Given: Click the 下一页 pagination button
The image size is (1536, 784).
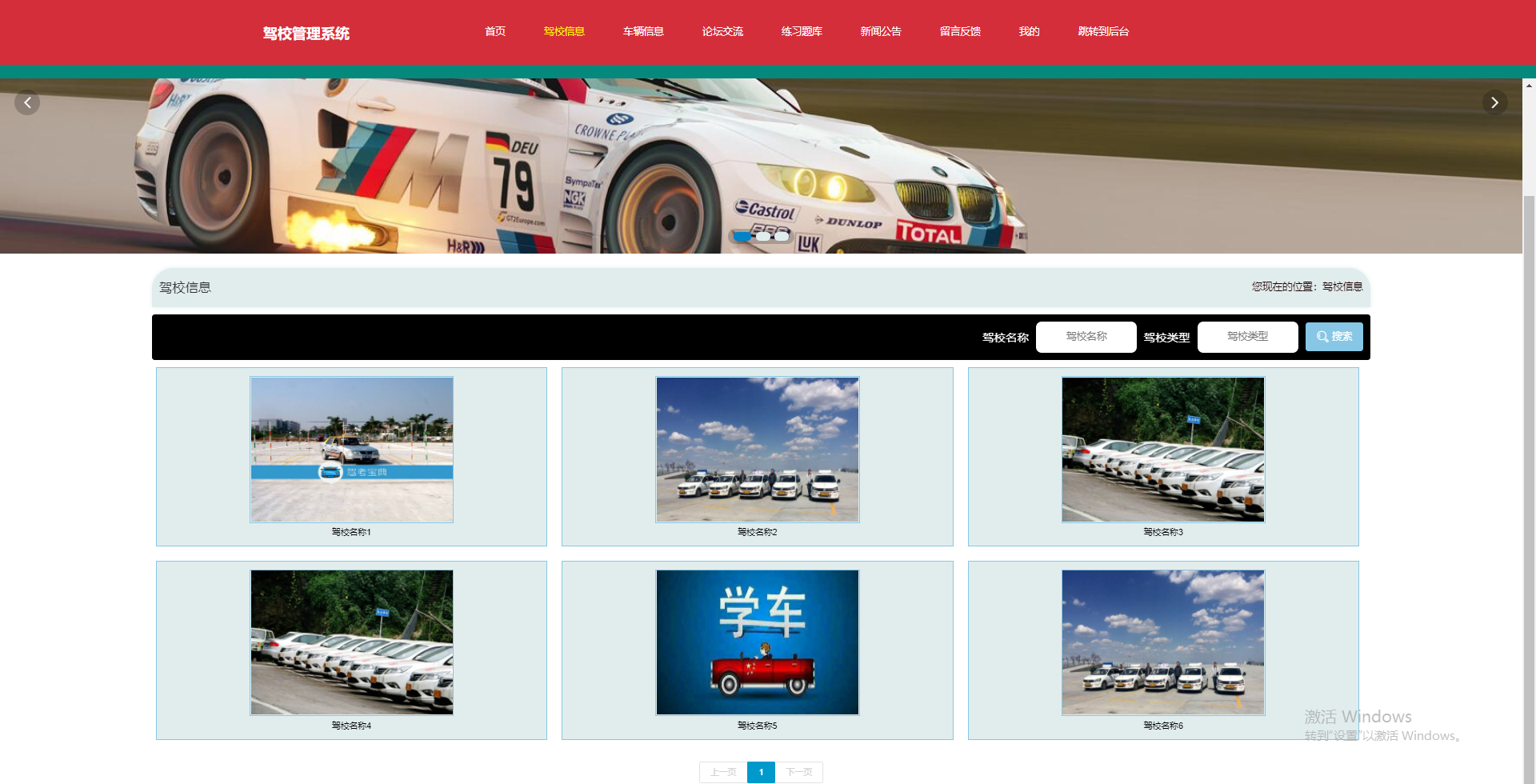Looking at the screenshot, I should (x=799, y=771).
